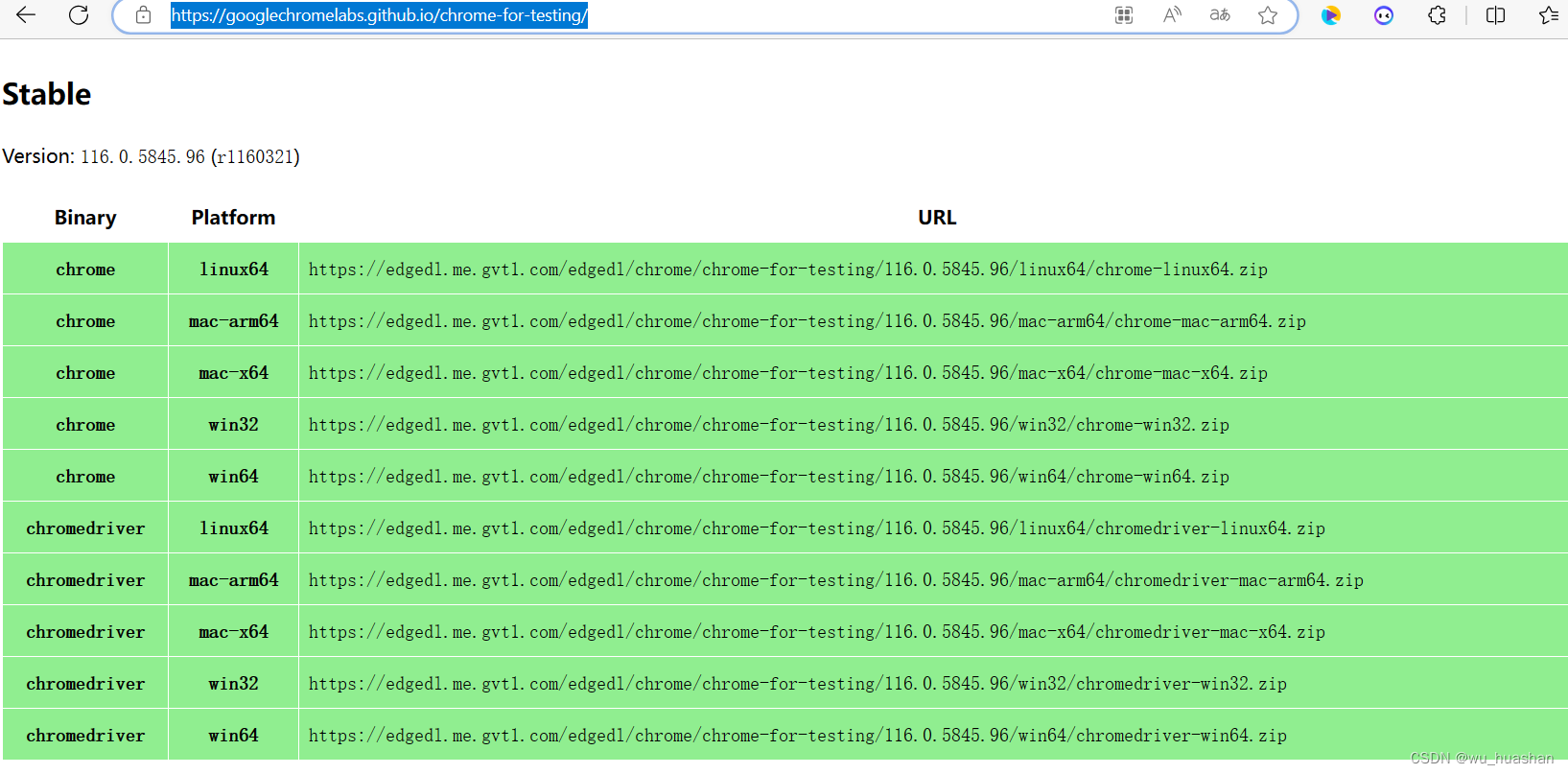Screen dimensions: 1568x774
Task: Reload the current page
Action: pyautogui.click(x=79, y=15)
